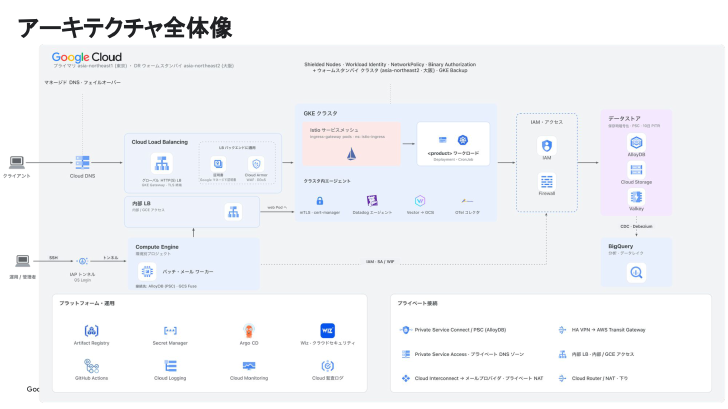Click the Private Service Access icon
Screen dimensions: 728x409
406,354
